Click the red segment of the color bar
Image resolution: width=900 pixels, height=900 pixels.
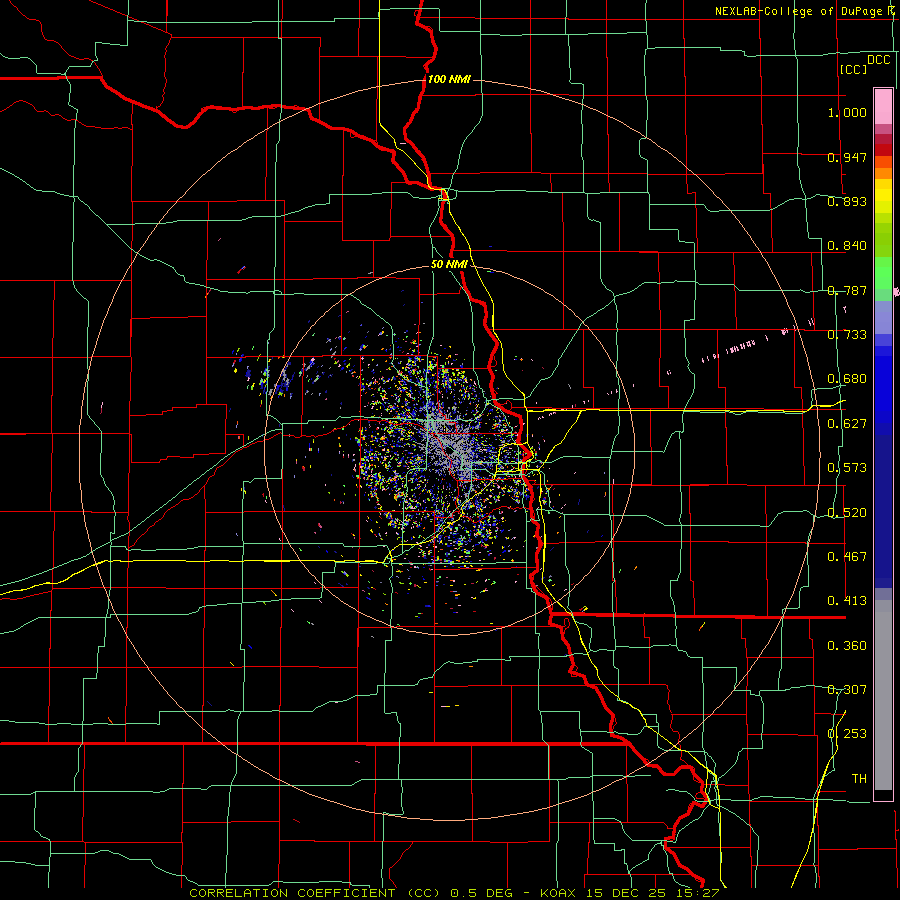(883, 150)
